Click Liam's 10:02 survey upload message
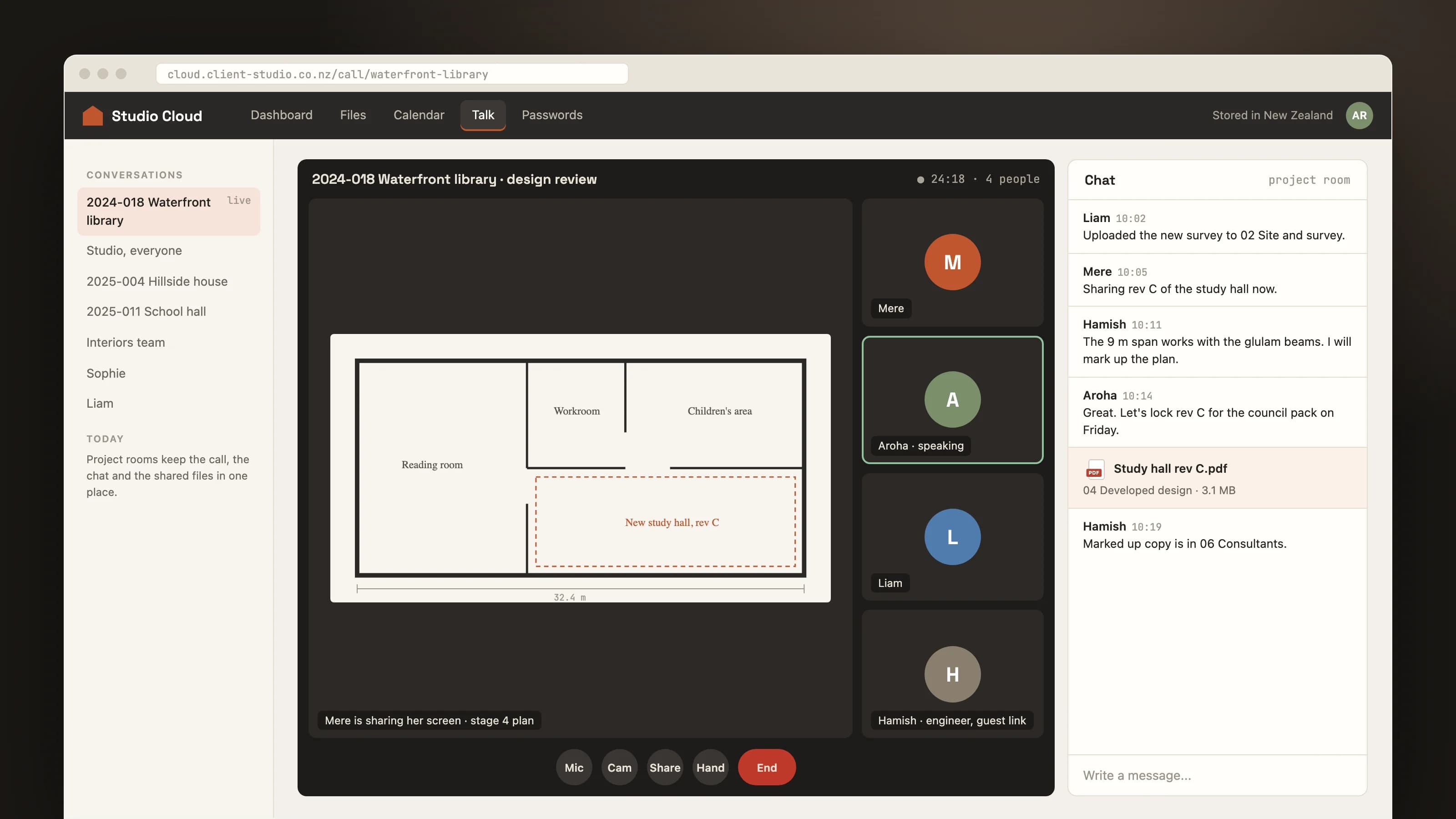The width and height of the screenshot is (1456, 819). click(x=1217, y=227)
